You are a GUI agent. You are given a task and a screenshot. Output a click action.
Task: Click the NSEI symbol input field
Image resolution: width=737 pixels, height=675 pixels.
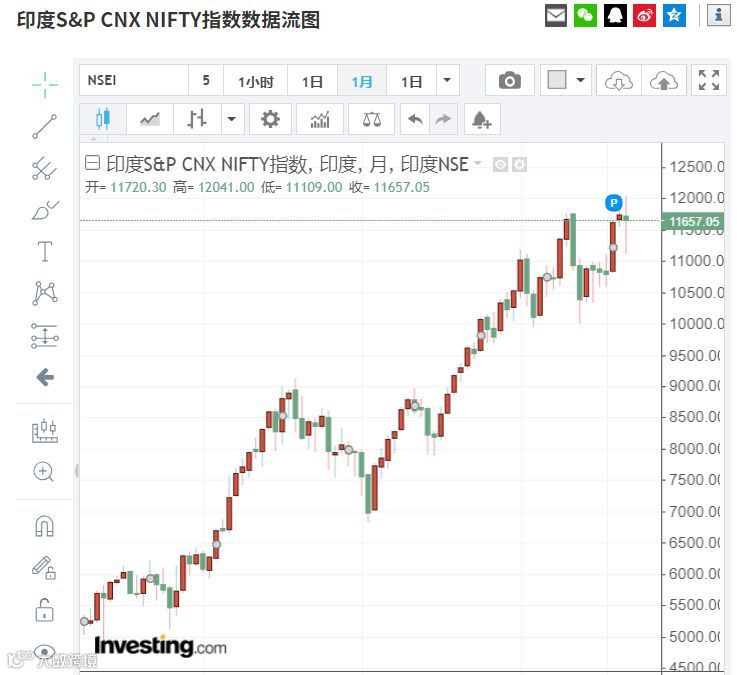[134, 80]
